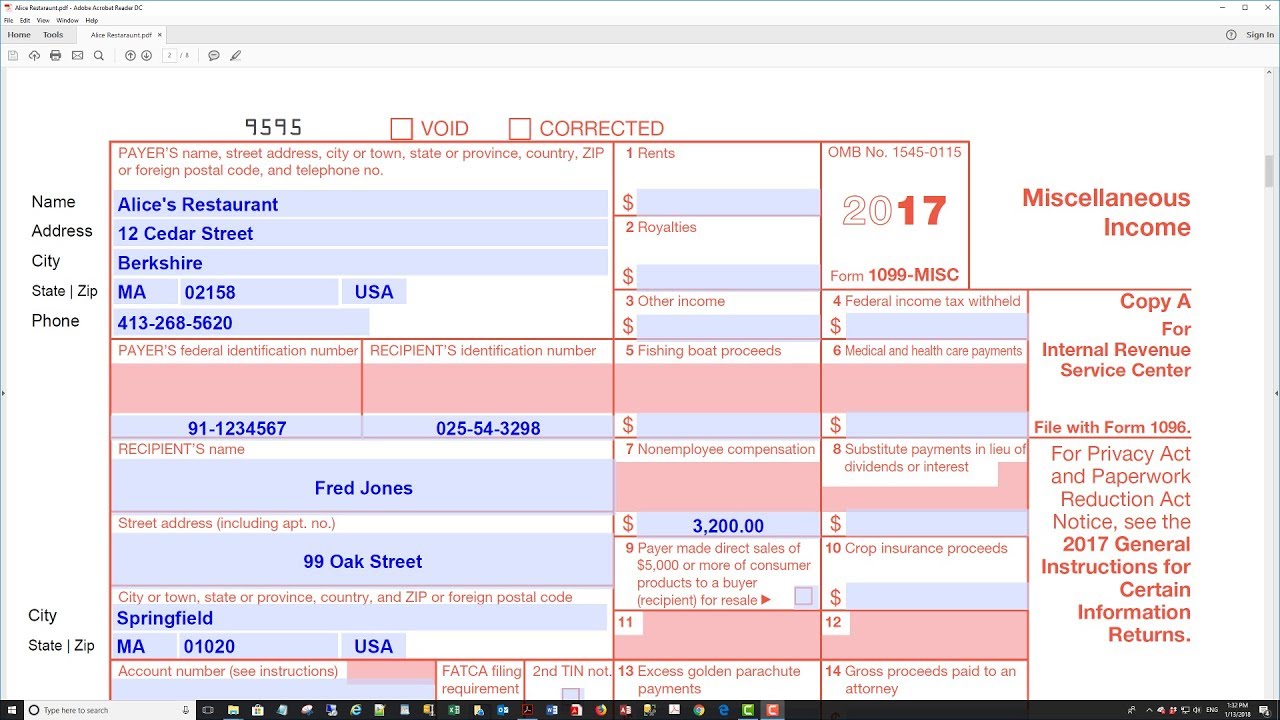Open the find text magnifier icon
This screenshot has width=1280, height=720.
point(98,56)
